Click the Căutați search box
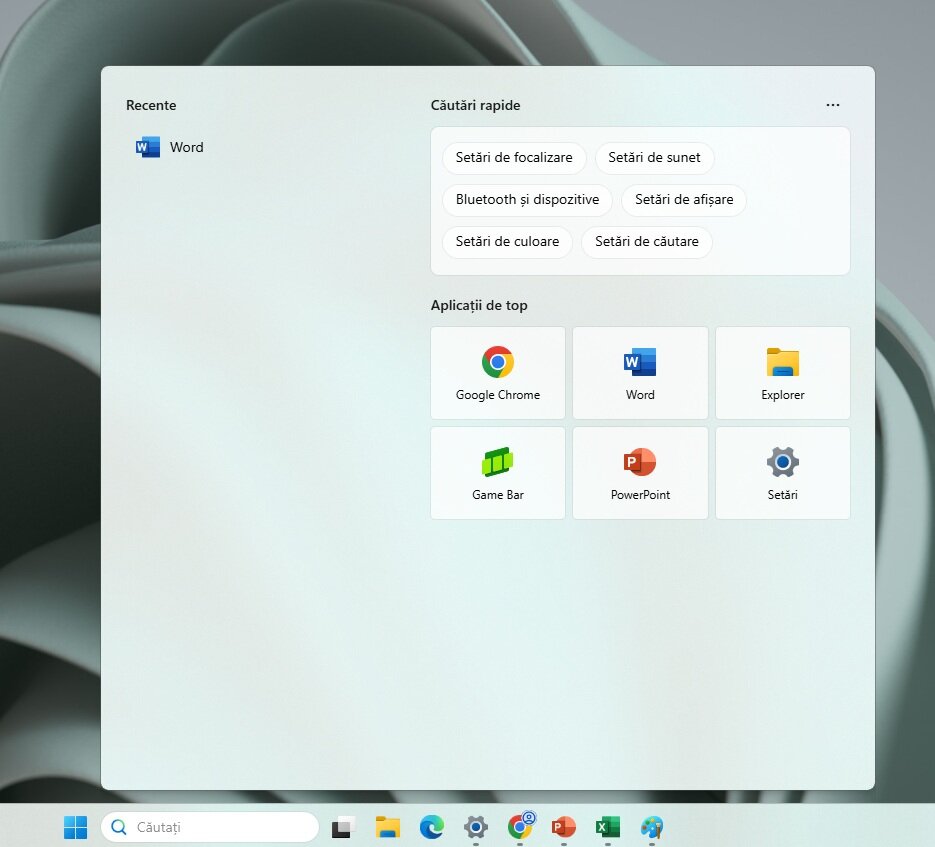 click(210, 827)
